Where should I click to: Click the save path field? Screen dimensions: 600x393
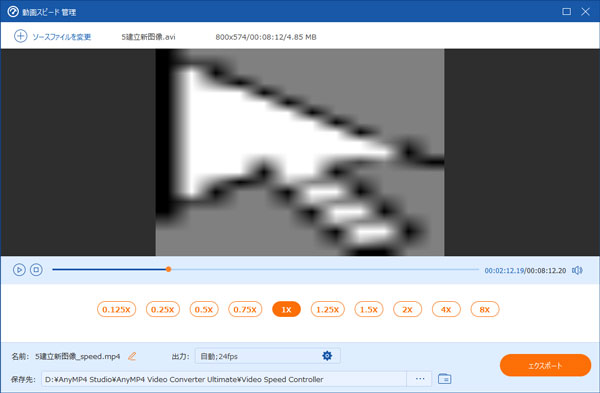pyautogui.click(x=224, y=379)
